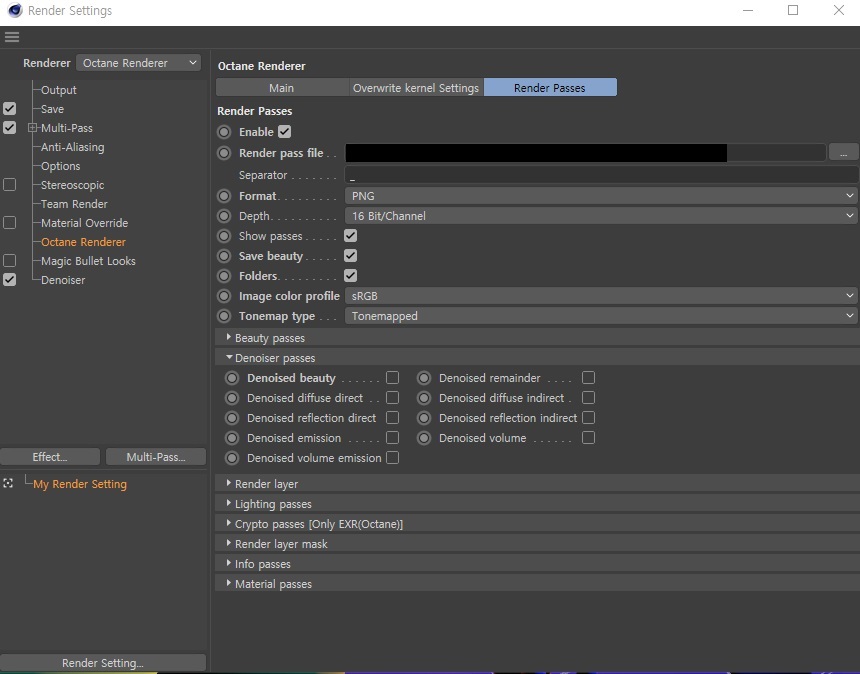This screenshot has height=674, width=860.
Task: Click the animation dot for Denoised remainder
Action: click(424, 378)
